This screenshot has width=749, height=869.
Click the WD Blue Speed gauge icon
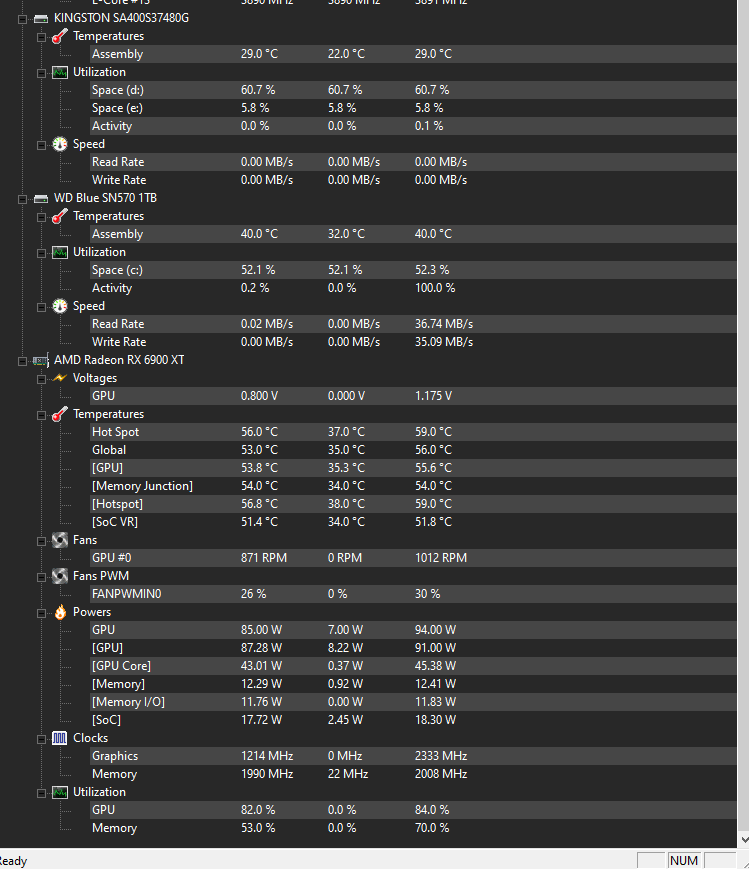click(60, 306)
